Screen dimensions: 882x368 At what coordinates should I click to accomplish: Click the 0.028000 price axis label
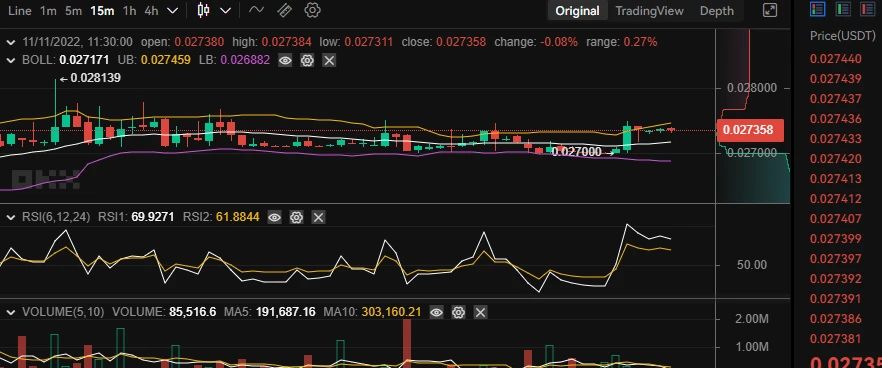[752, 88]
